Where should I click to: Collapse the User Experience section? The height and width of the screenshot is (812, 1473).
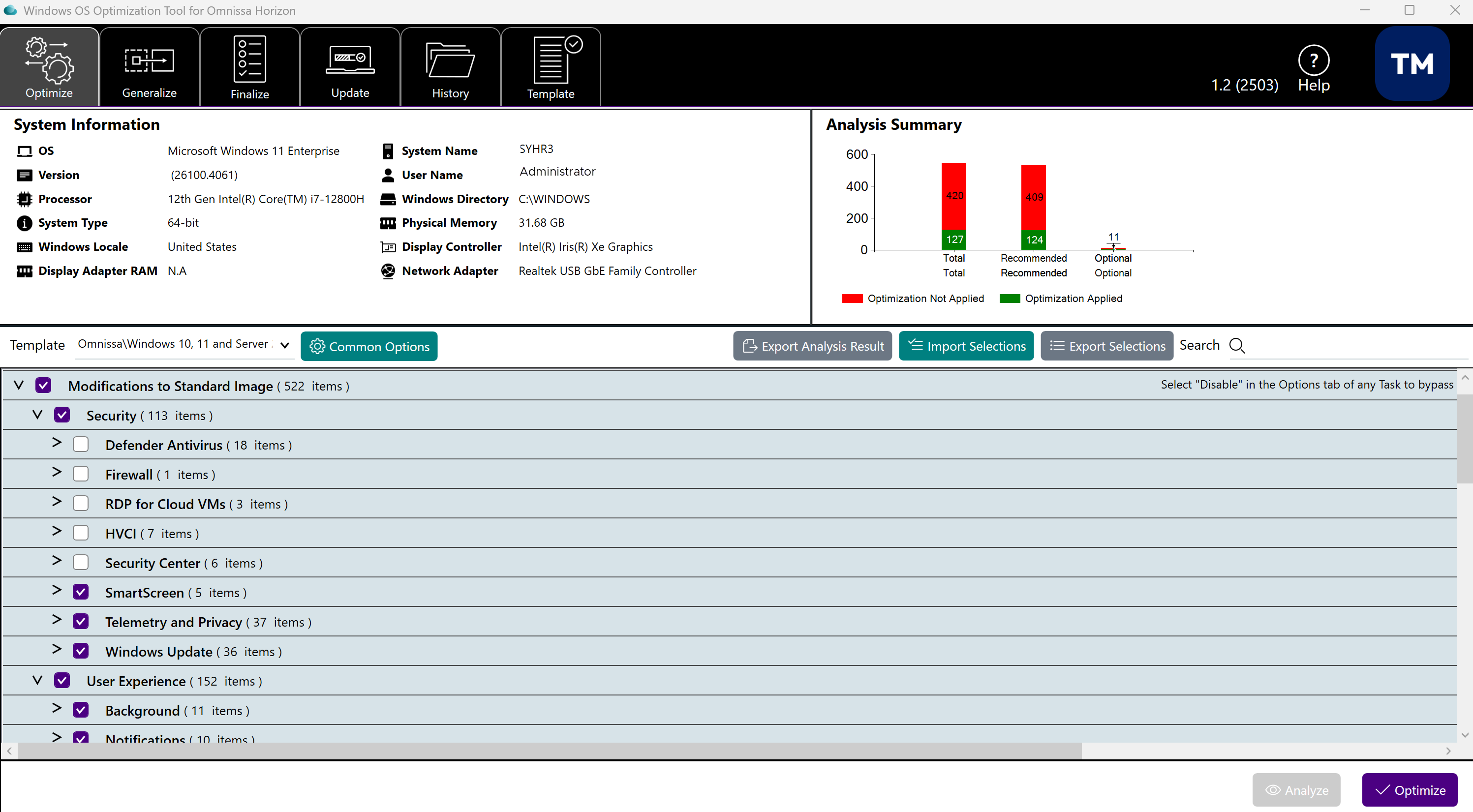[x=38, y=681]
